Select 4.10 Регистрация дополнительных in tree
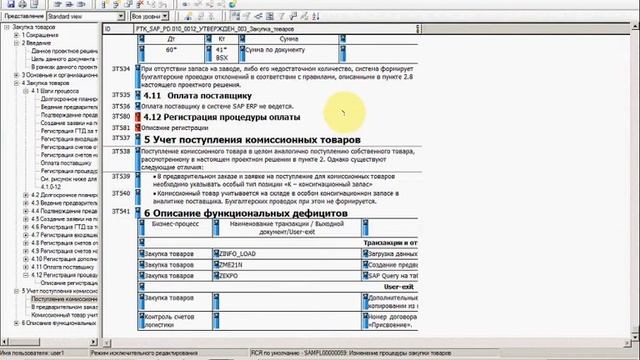The height and width of the screenshot is (360, 640). pyautogui.click(x=64, y=259)
